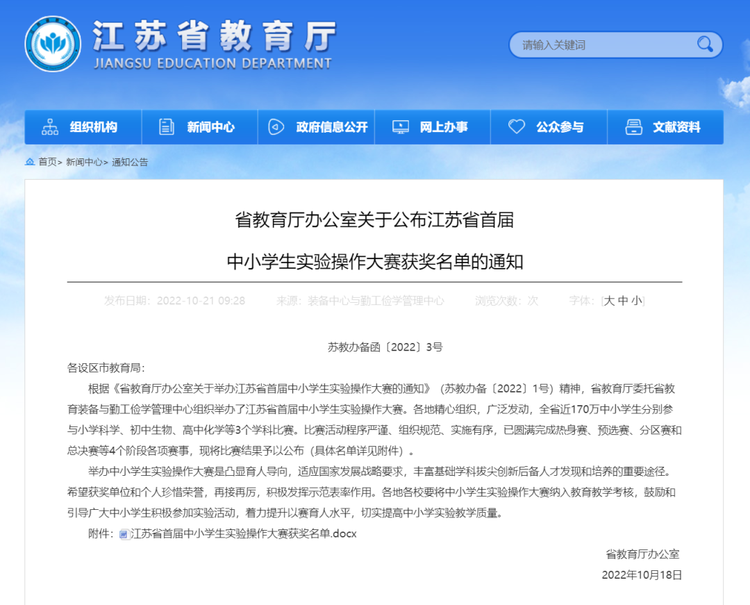The image size is (750, 605).
Task: Open the 文献资料 menu
Action: coord(665,127)
